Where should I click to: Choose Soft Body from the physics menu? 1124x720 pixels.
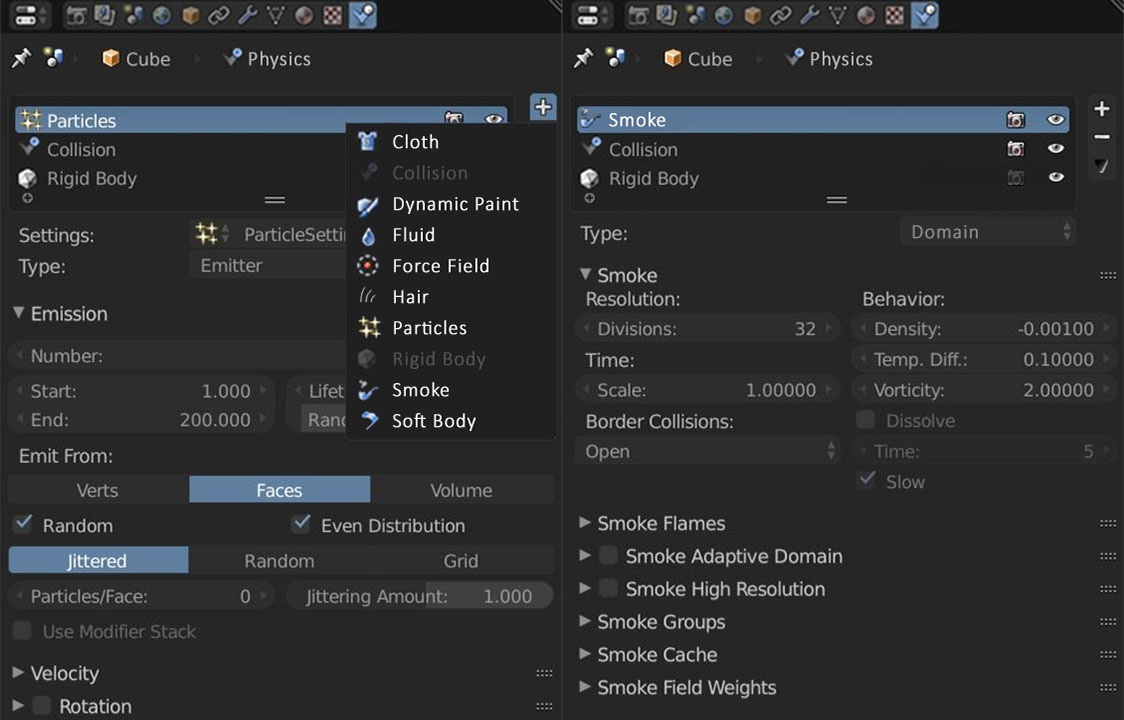[x=452, y=420]
